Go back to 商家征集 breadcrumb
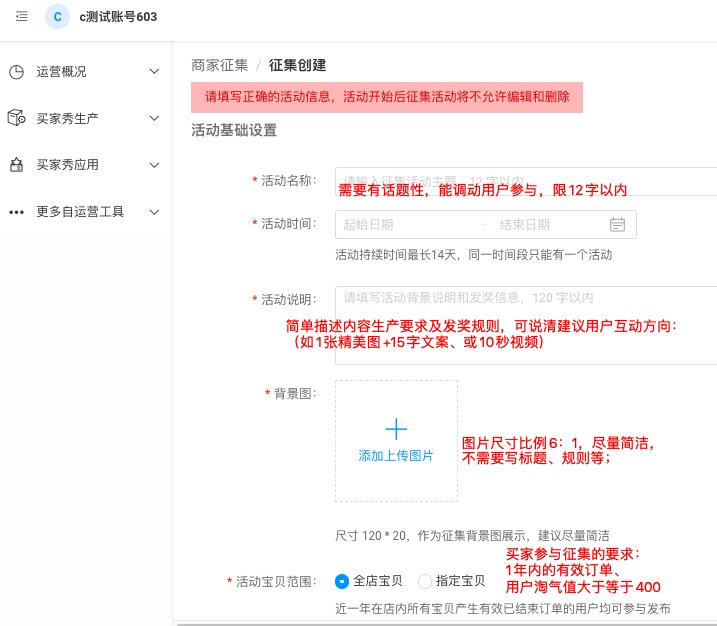The image size is (717, 626). pos(219,65)
